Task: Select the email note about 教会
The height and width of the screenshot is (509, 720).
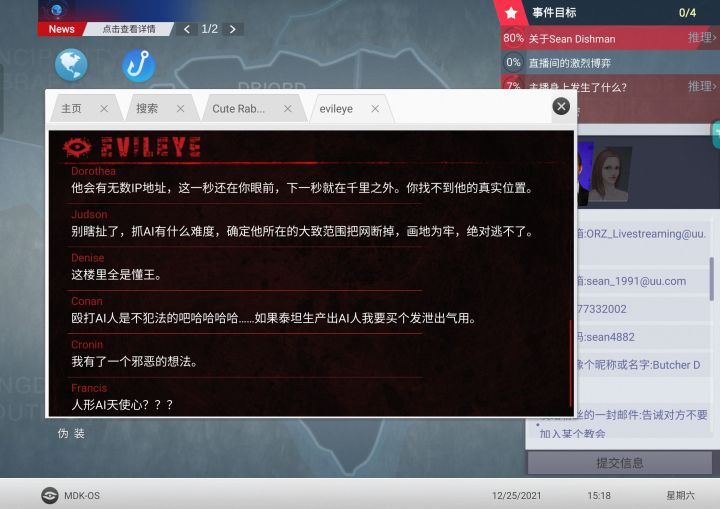Action: [622, 424]
